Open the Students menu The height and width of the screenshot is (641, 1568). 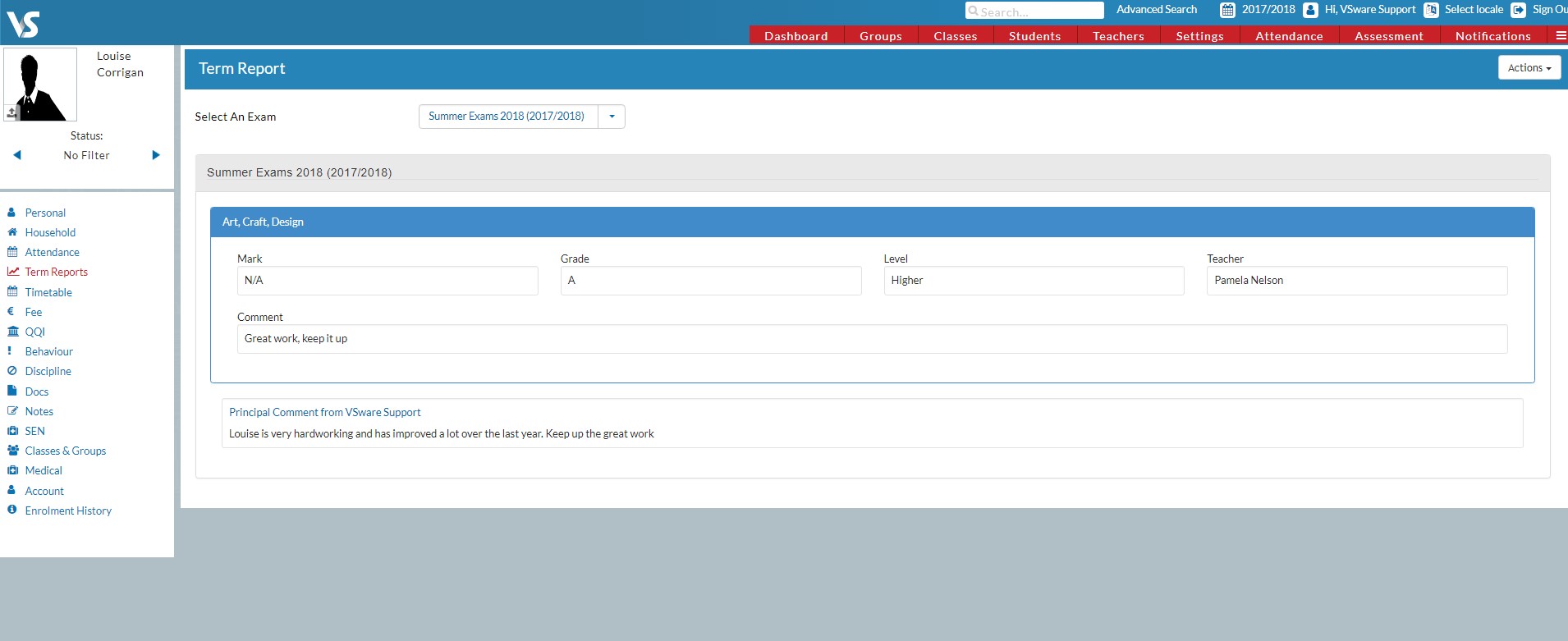point(1035,36)
